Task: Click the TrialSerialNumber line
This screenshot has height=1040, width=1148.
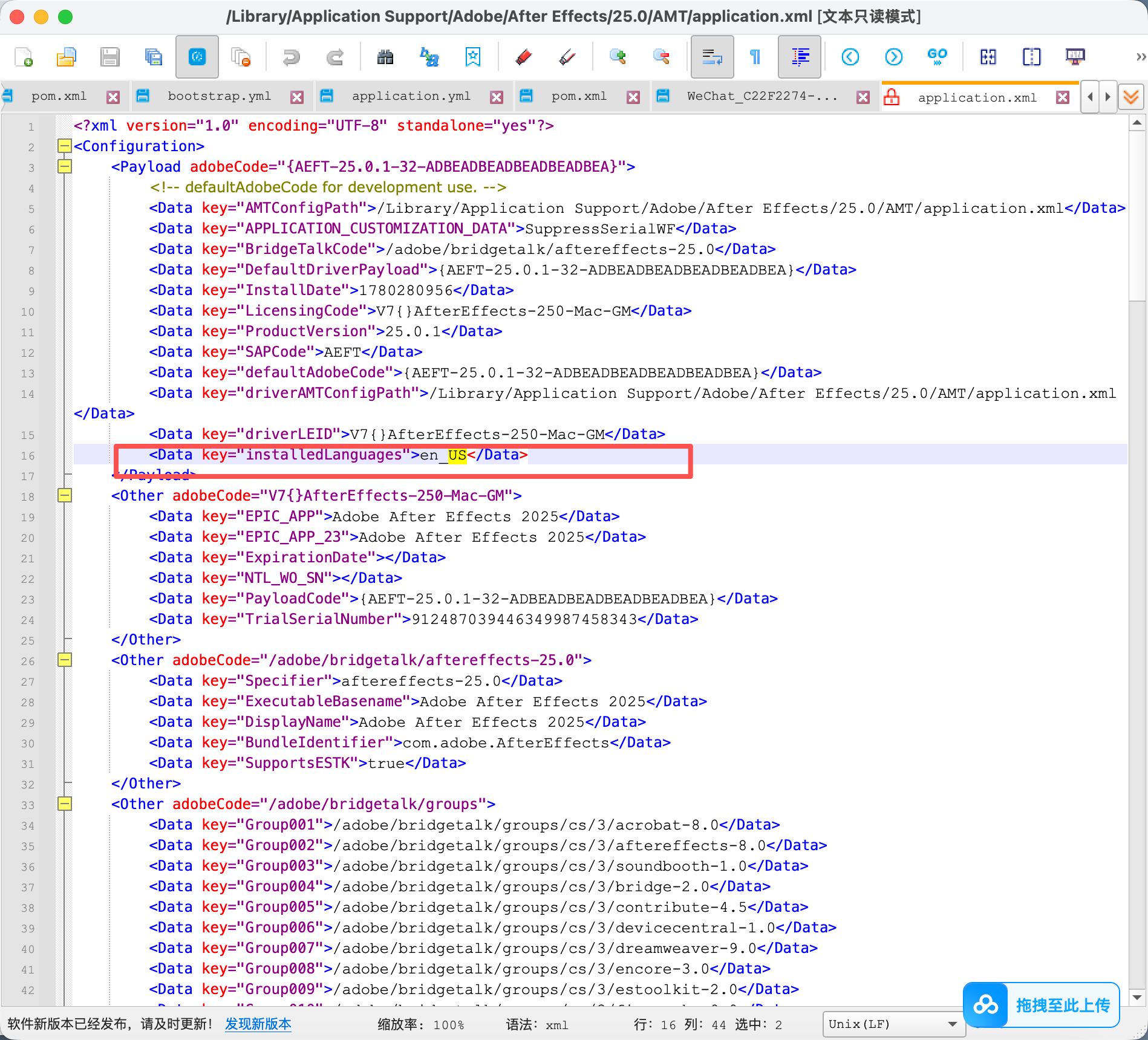Action: point(423,619)
